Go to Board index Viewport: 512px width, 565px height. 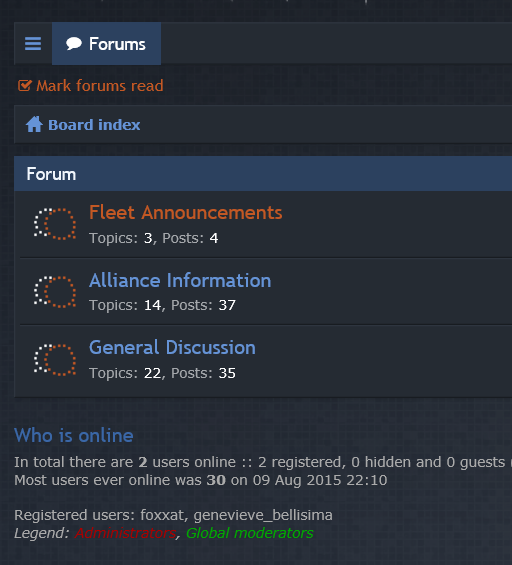click(x=94, y=125)
